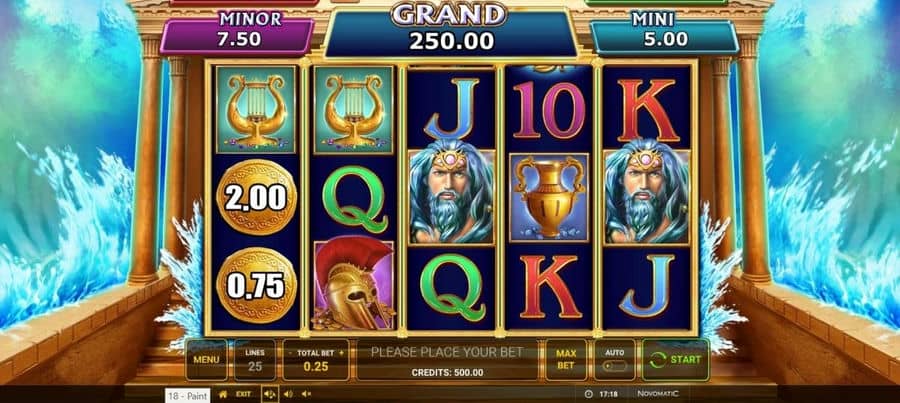Image resolution: width=900 pixels, height=403 pixels.
Task: Click the home icon in bottom bar
Action: (x=223, y=394)
